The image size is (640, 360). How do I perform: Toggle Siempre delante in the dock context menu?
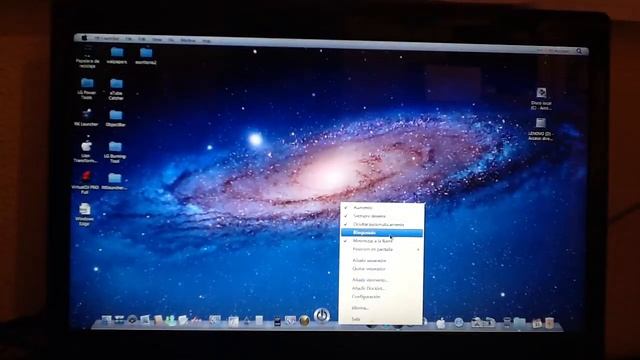(369, 216)
